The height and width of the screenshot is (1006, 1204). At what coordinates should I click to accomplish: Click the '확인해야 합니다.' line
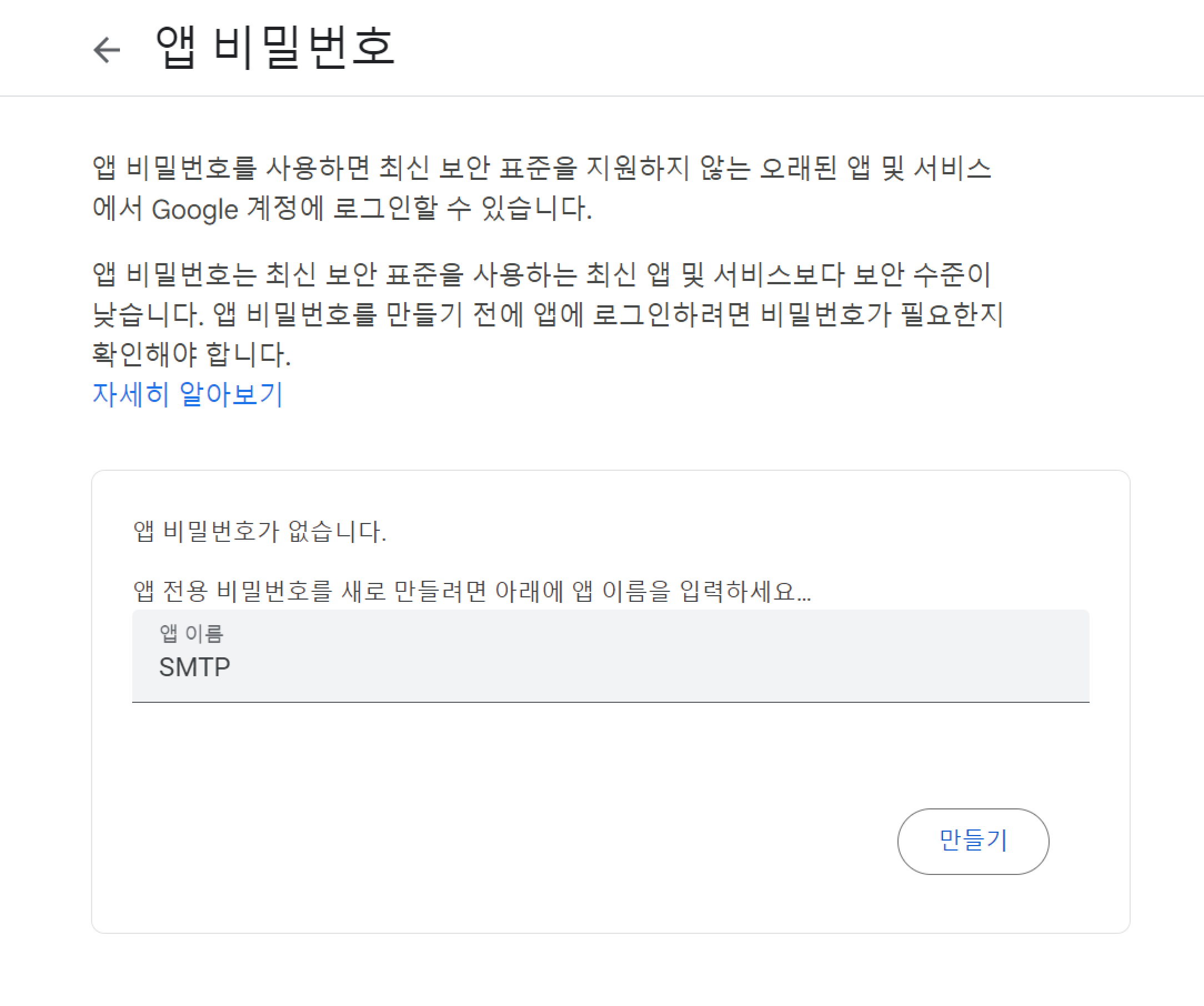tap(192, 354)
